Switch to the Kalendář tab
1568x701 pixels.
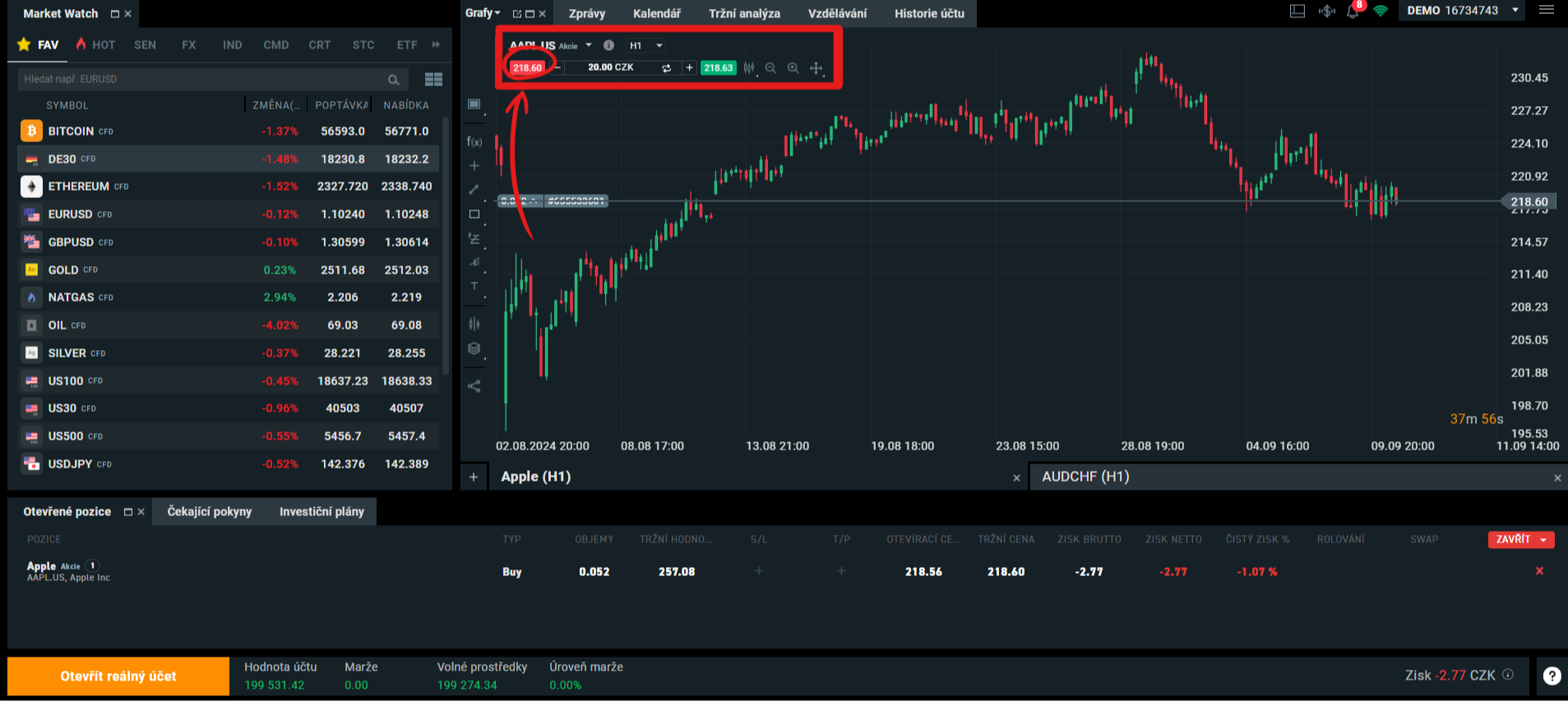tap(656, 13)
